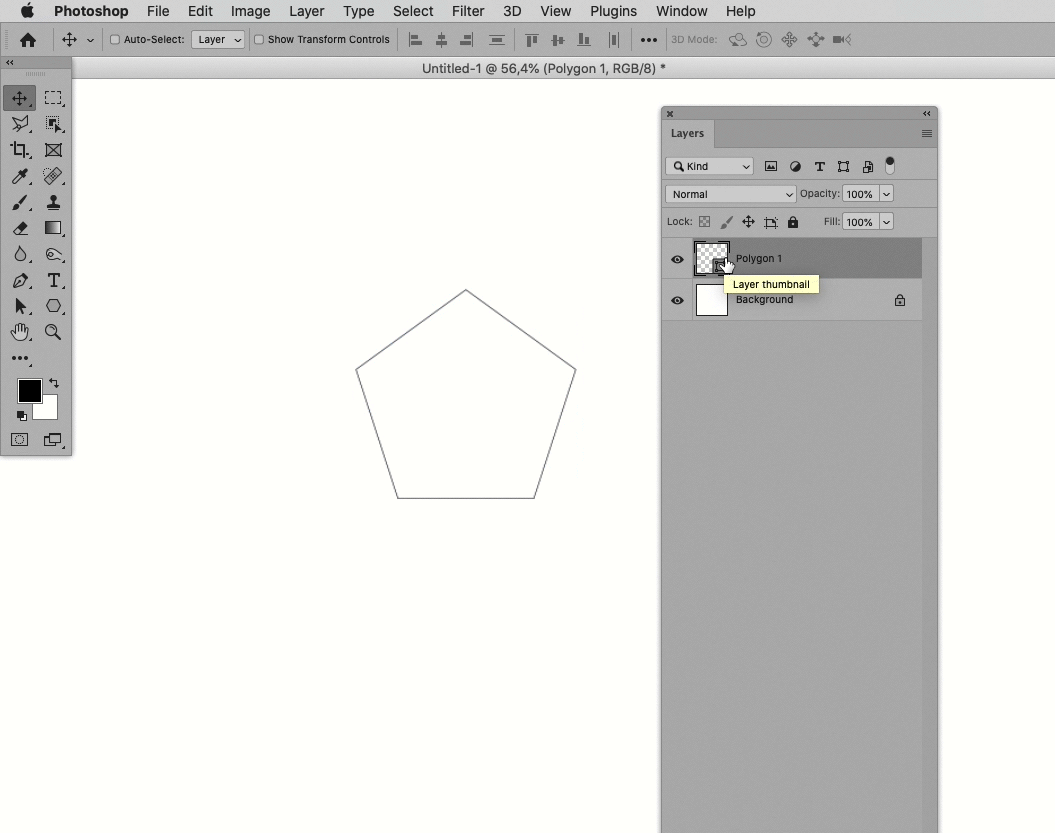Go to the Home screen
Image resolution: width=1055 pixels, height=833 pixels.
pos(28,40)
